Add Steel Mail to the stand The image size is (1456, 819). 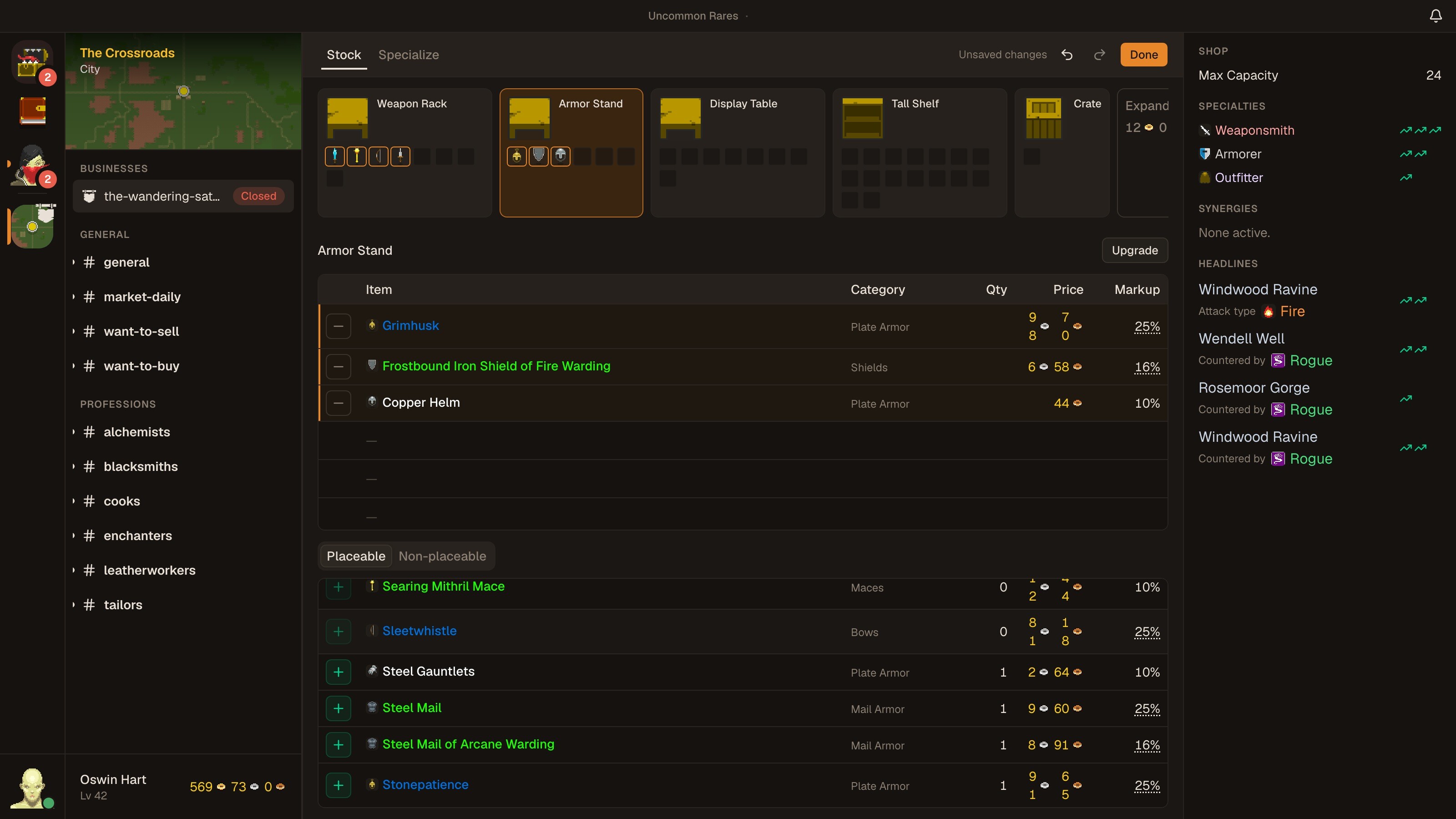[x=339, y=708]
